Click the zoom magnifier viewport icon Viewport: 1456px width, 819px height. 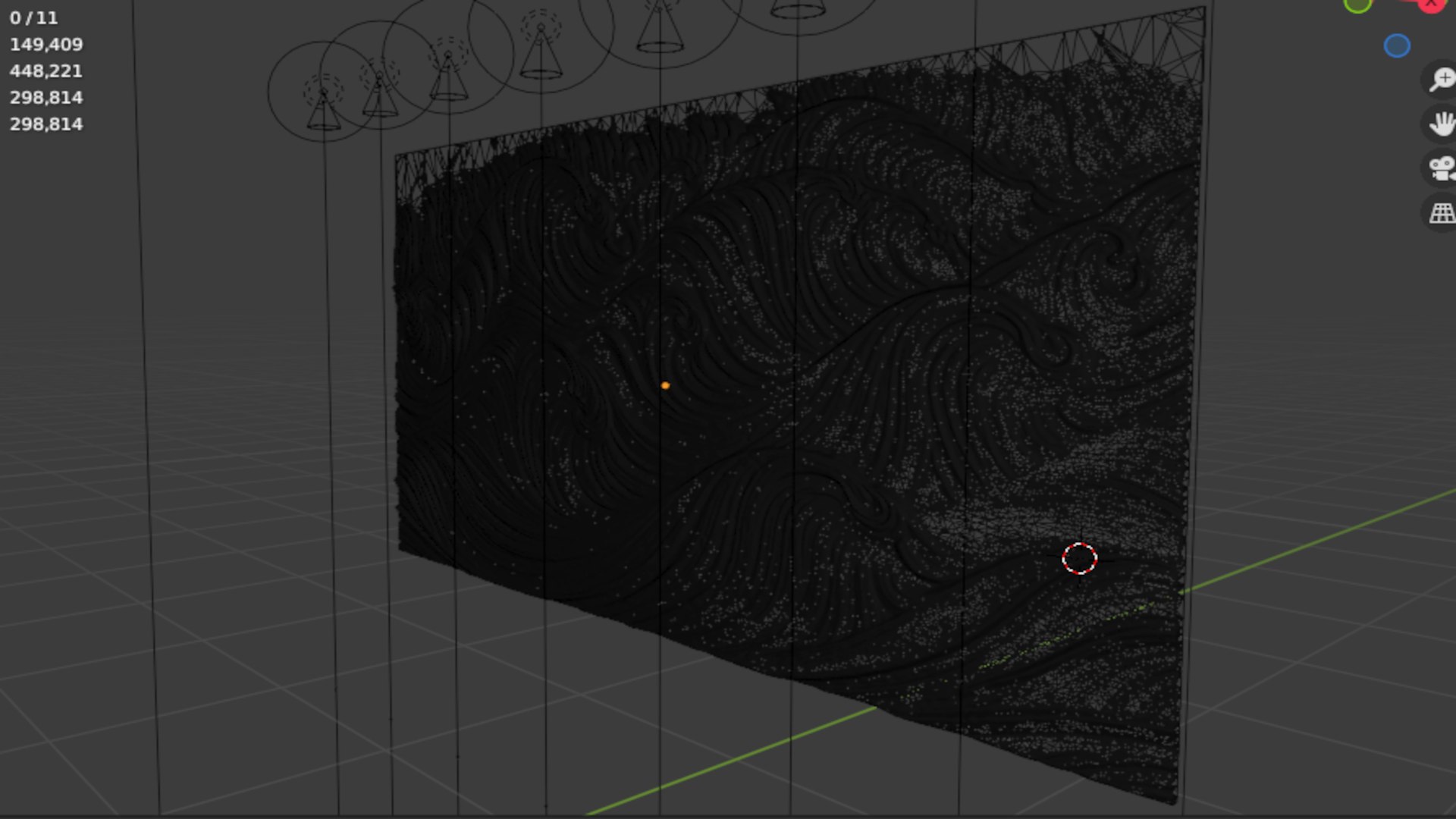click(1441, 79)
